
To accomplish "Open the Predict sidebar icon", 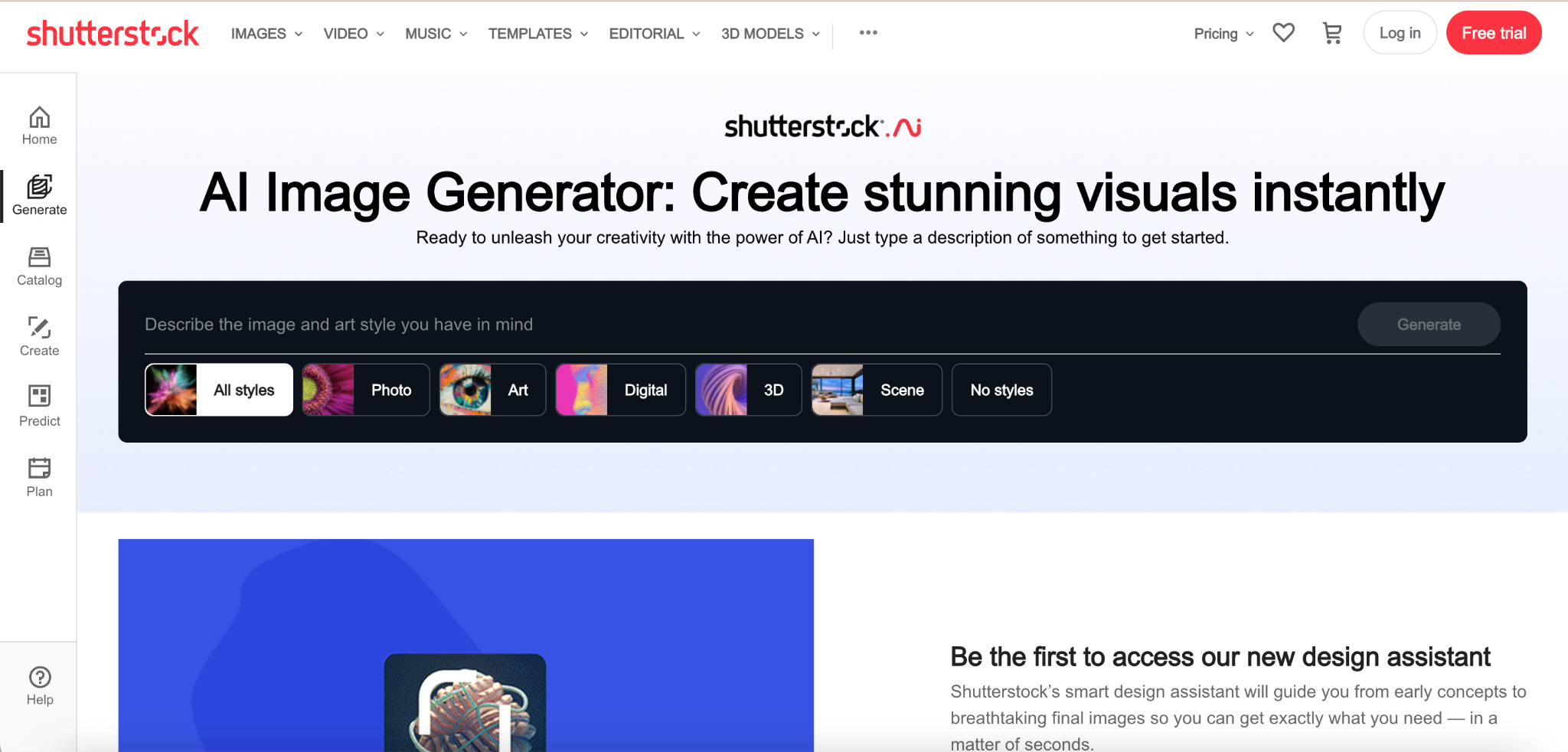I will (39, 407).
